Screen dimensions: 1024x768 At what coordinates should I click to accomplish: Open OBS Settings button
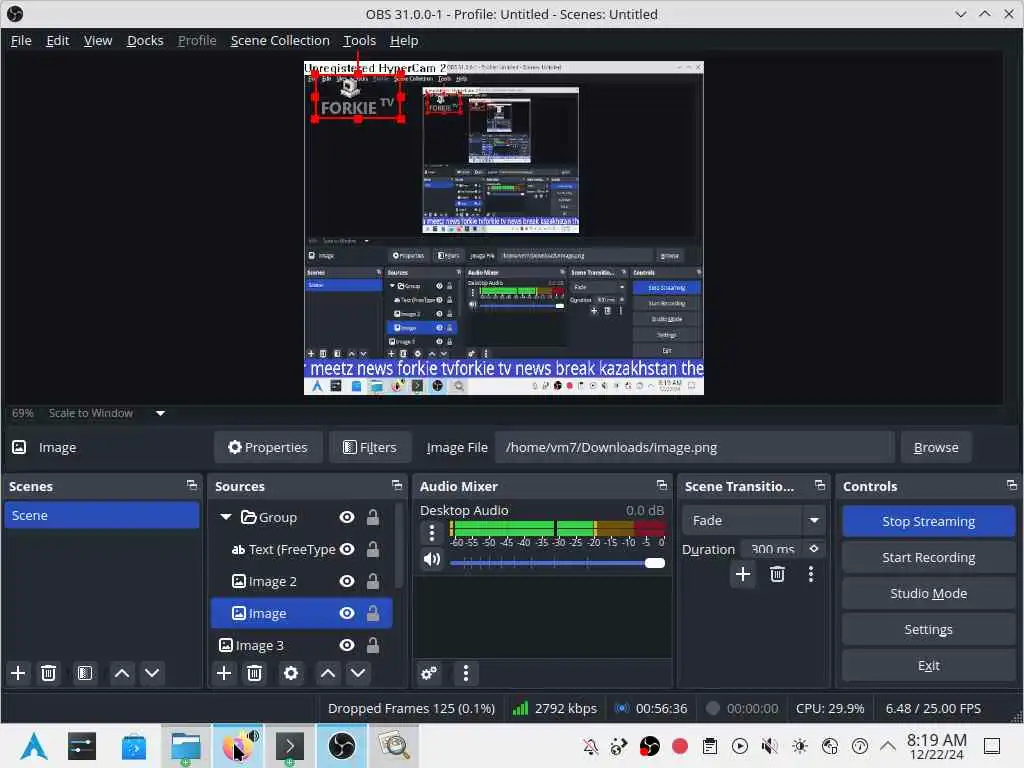[x=929, y=630]
